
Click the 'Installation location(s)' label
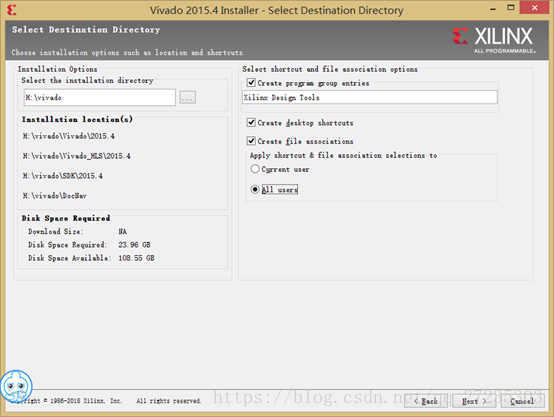click(x=77, y=119)
